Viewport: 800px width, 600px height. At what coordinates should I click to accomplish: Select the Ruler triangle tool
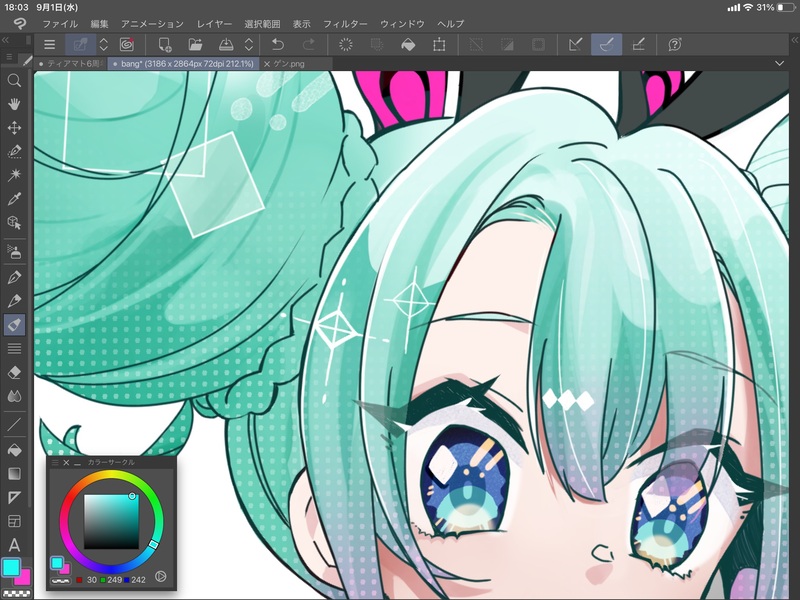click(14, 497)
